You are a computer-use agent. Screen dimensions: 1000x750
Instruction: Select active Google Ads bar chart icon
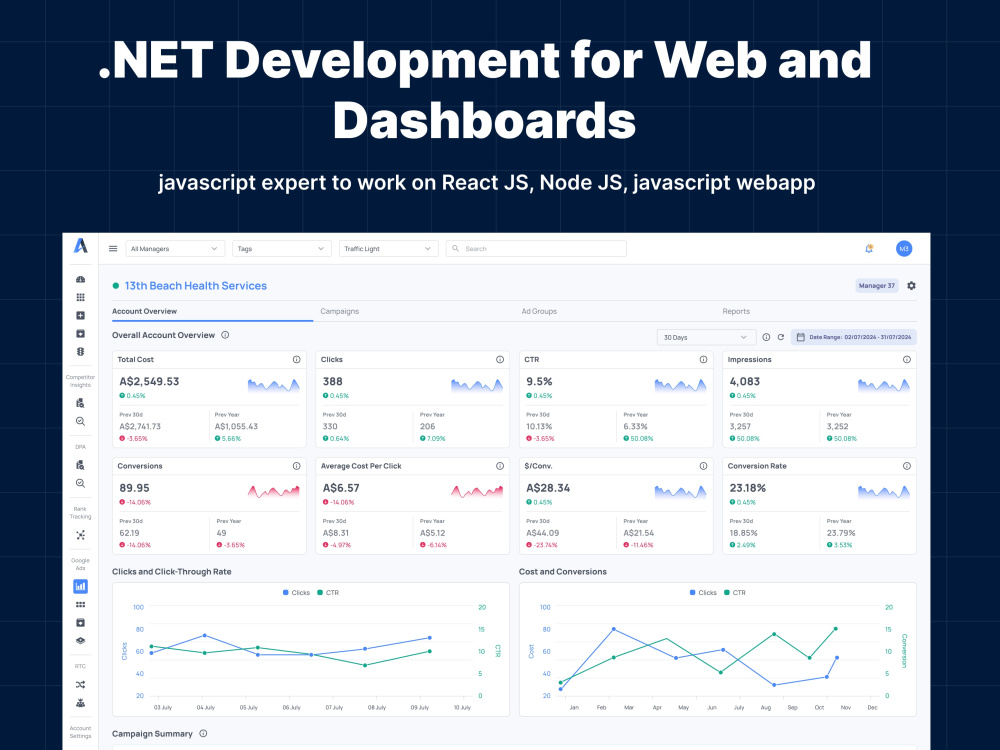click(80, 586)
